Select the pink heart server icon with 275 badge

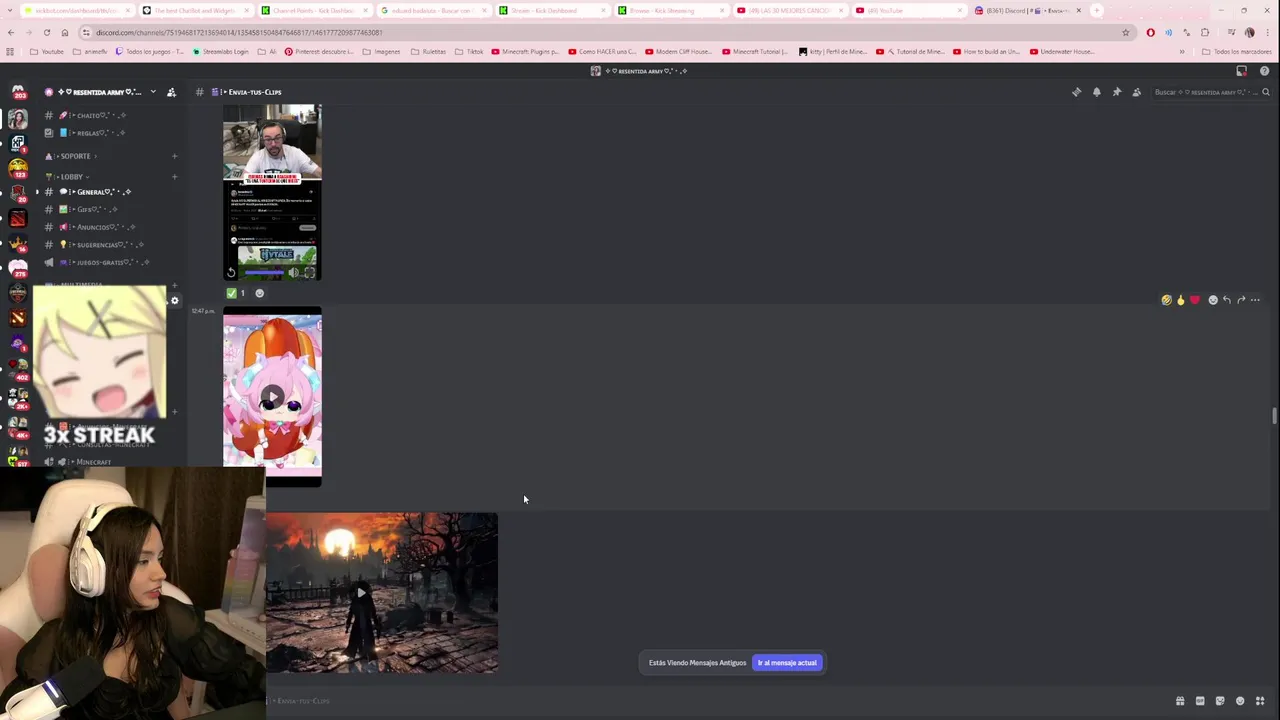(18, 267)
